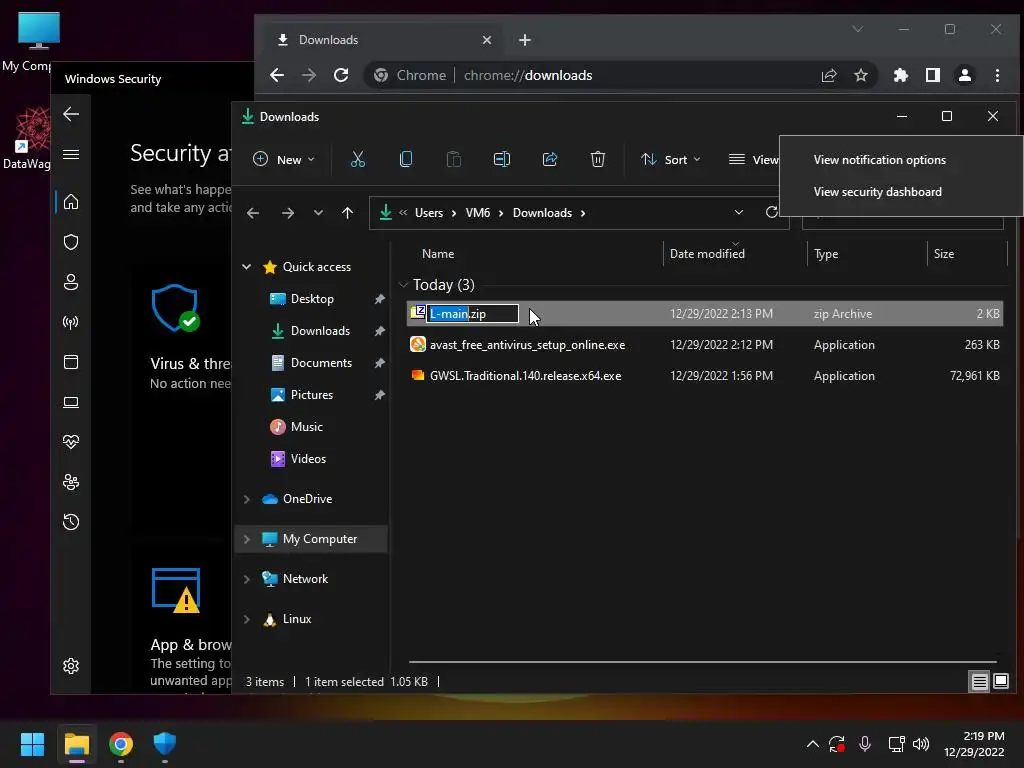Open the New dropdown in Explorer
Screen dimensions: 1024x768
coord(283,159)
